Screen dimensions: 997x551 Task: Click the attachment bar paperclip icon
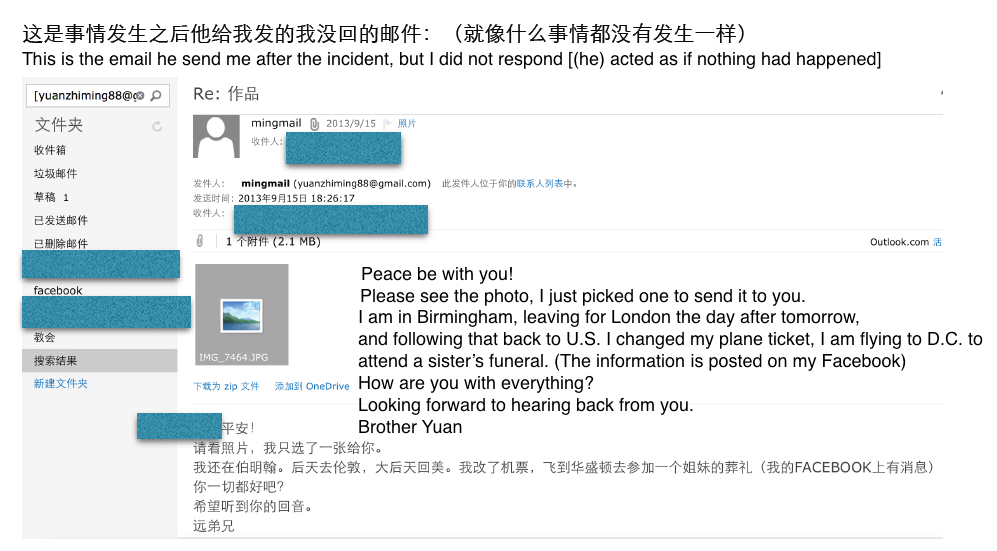pos(200,241)
